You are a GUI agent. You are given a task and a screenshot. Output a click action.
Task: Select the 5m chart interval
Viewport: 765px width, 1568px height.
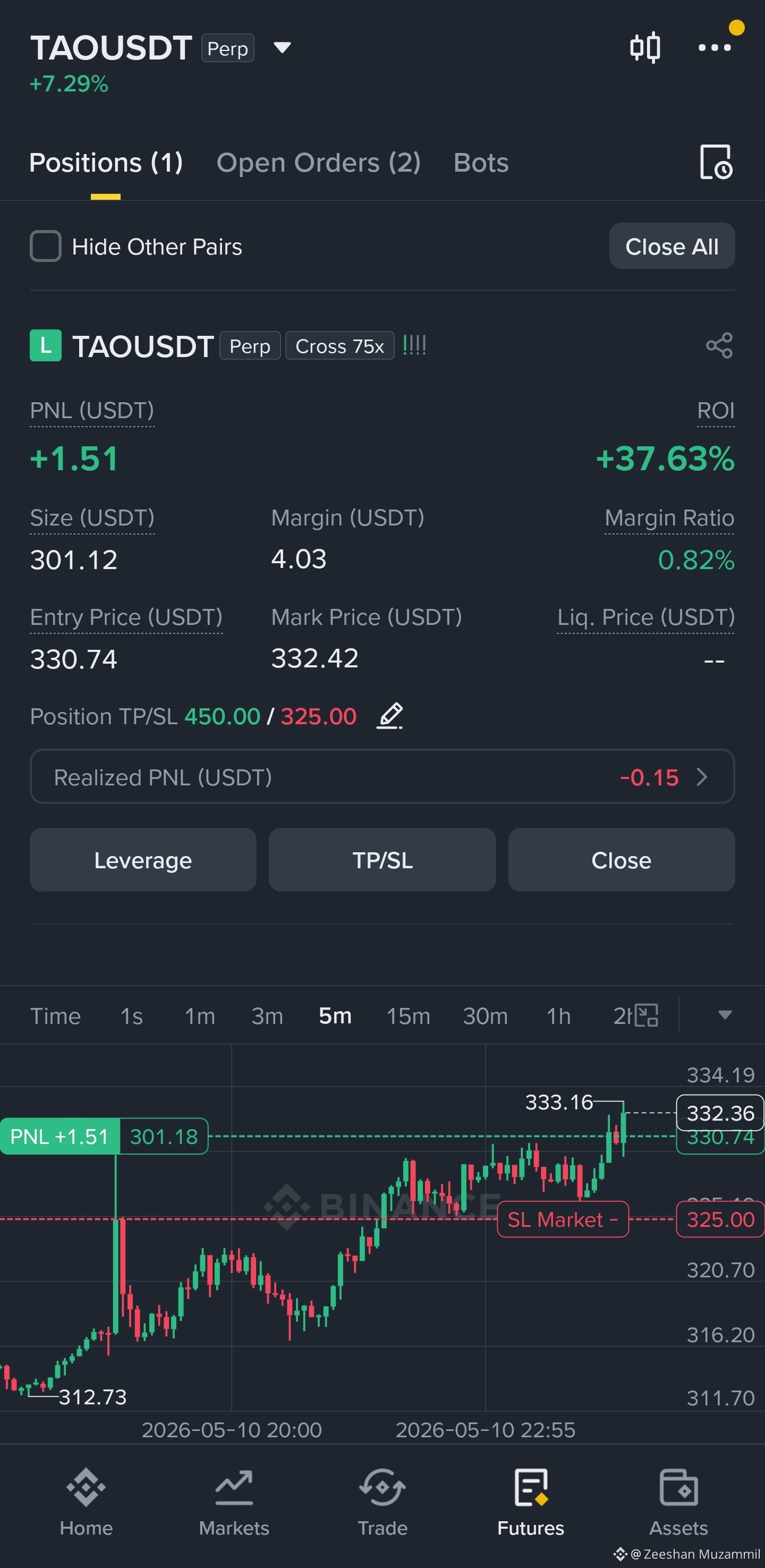[335, 1016]
